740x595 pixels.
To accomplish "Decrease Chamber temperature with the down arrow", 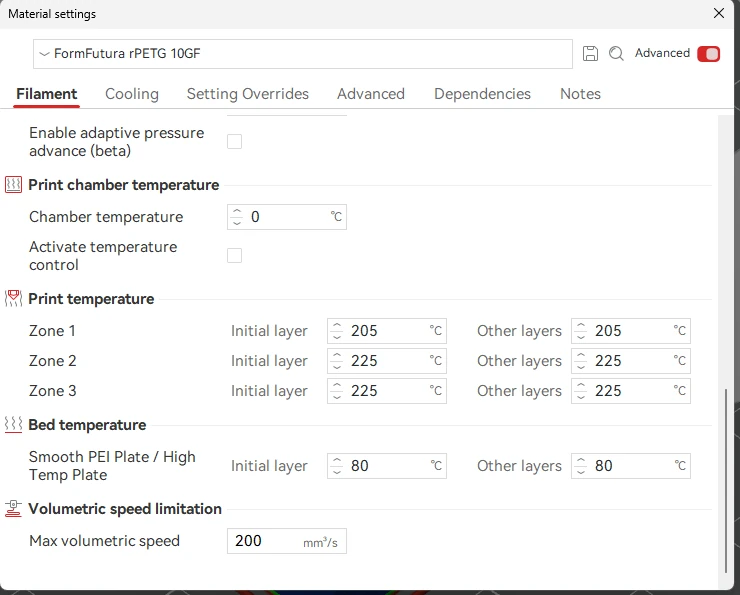I will (x=237, y=222).
